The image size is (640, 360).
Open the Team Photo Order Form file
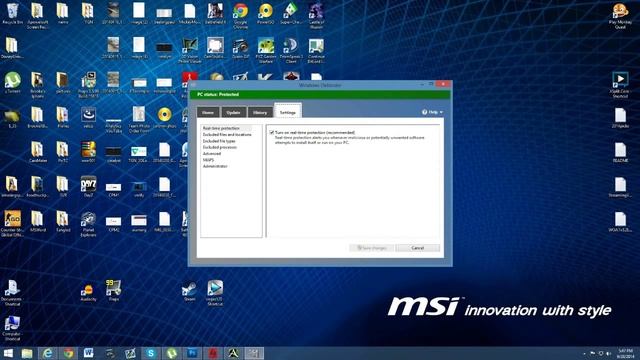(x=139, y=119)
